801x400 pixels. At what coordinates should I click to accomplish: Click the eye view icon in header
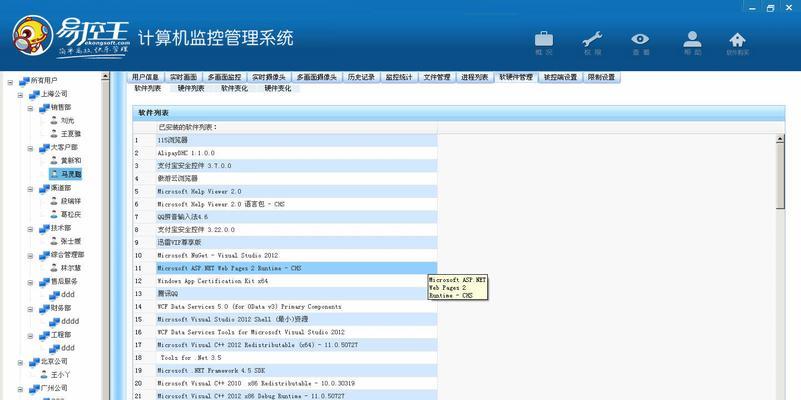(x=640, y=39)
